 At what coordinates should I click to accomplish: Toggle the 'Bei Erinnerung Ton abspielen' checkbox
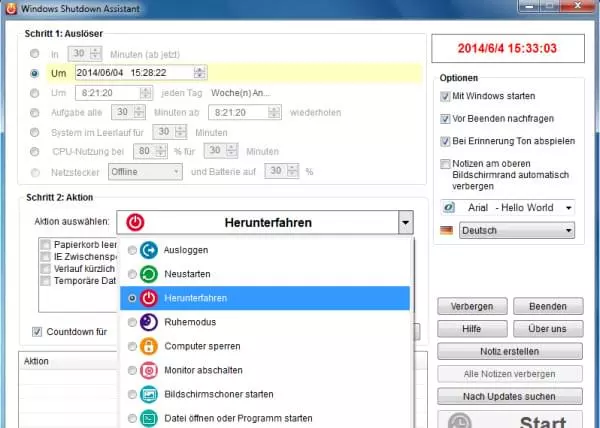tap(445, 141)
